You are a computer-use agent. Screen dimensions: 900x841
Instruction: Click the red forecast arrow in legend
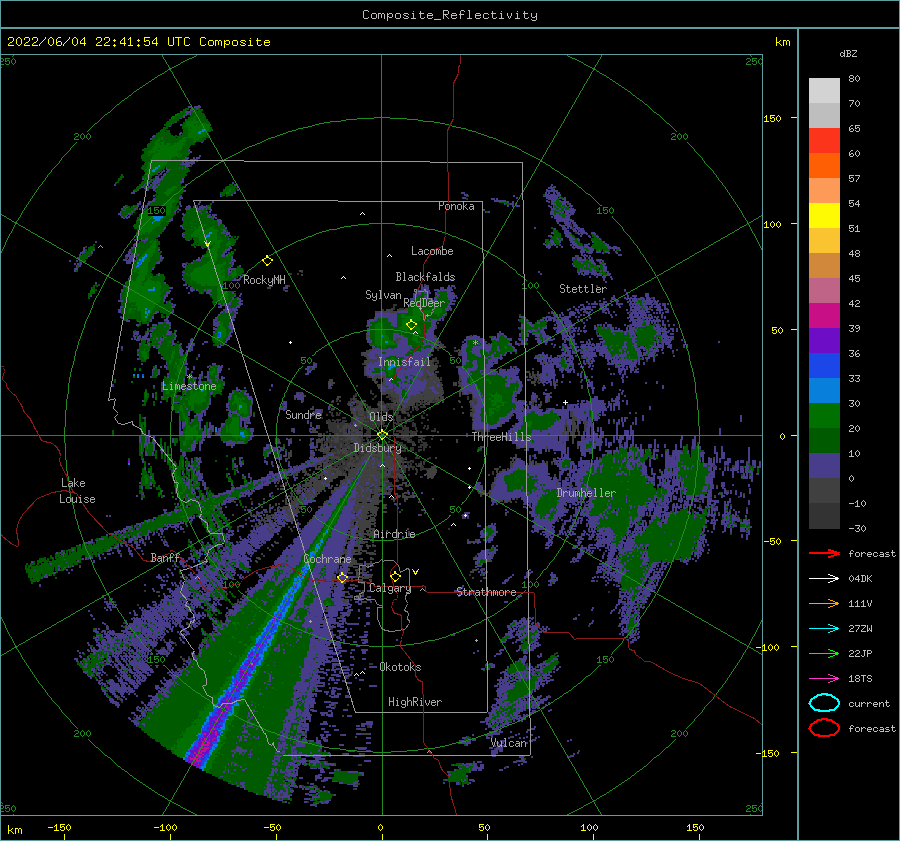[x=824, y=553]
